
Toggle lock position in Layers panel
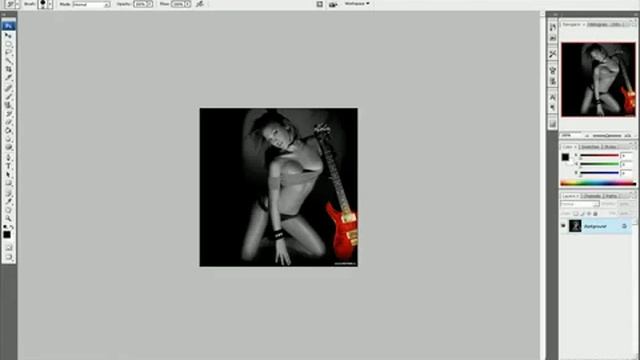pos(589,214)
